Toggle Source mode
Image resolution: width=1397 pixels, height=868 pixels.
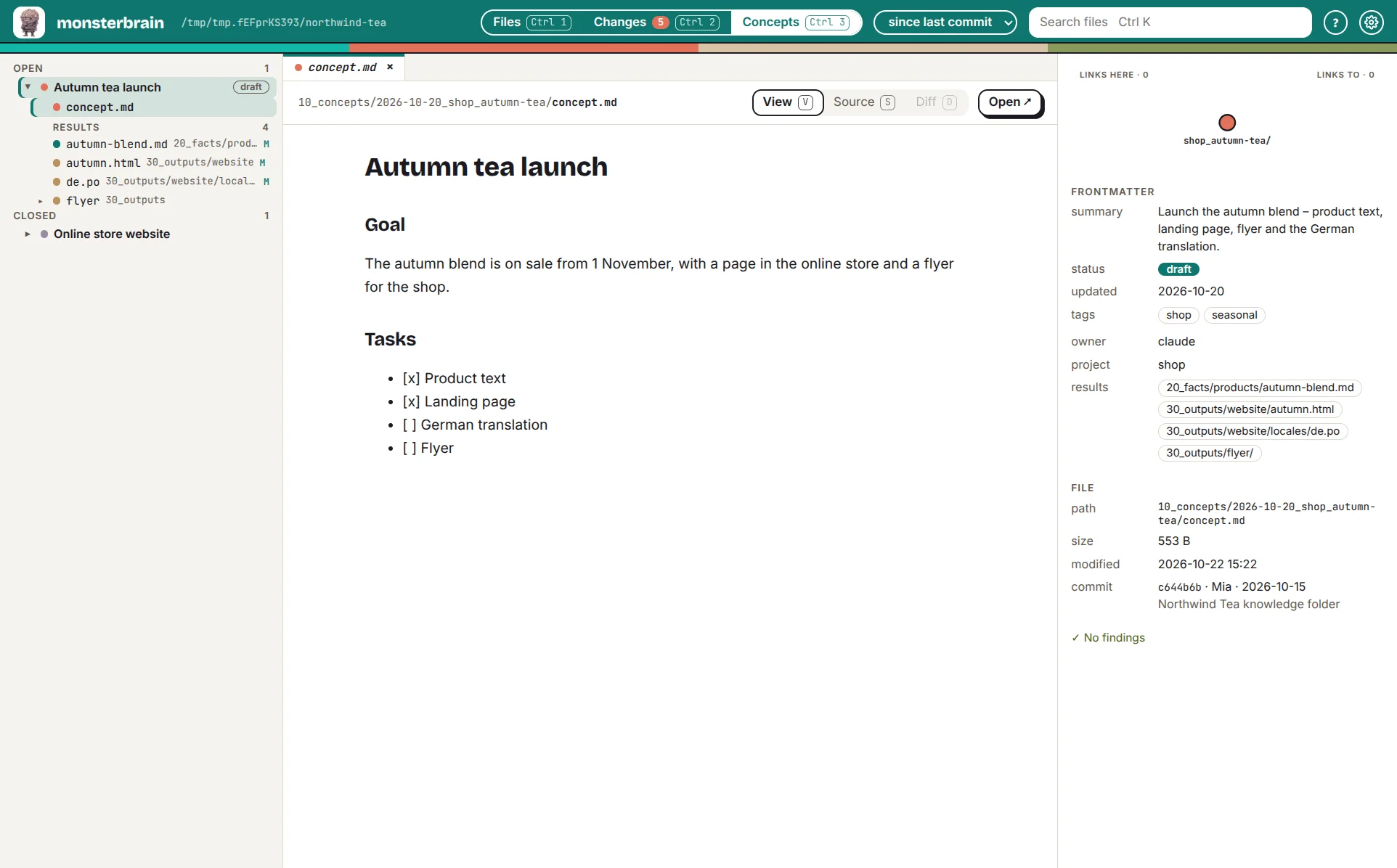click(x=864, y=102)
